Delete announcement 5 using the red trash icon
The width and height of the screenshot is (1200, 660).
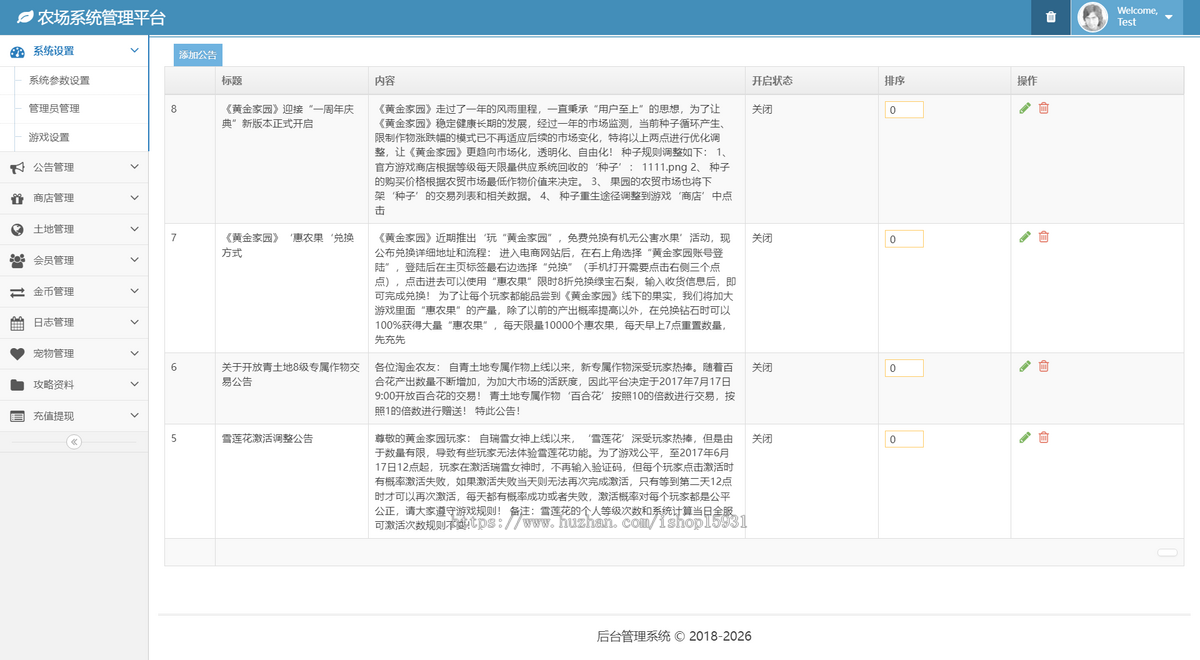(x=1043, y=437)
